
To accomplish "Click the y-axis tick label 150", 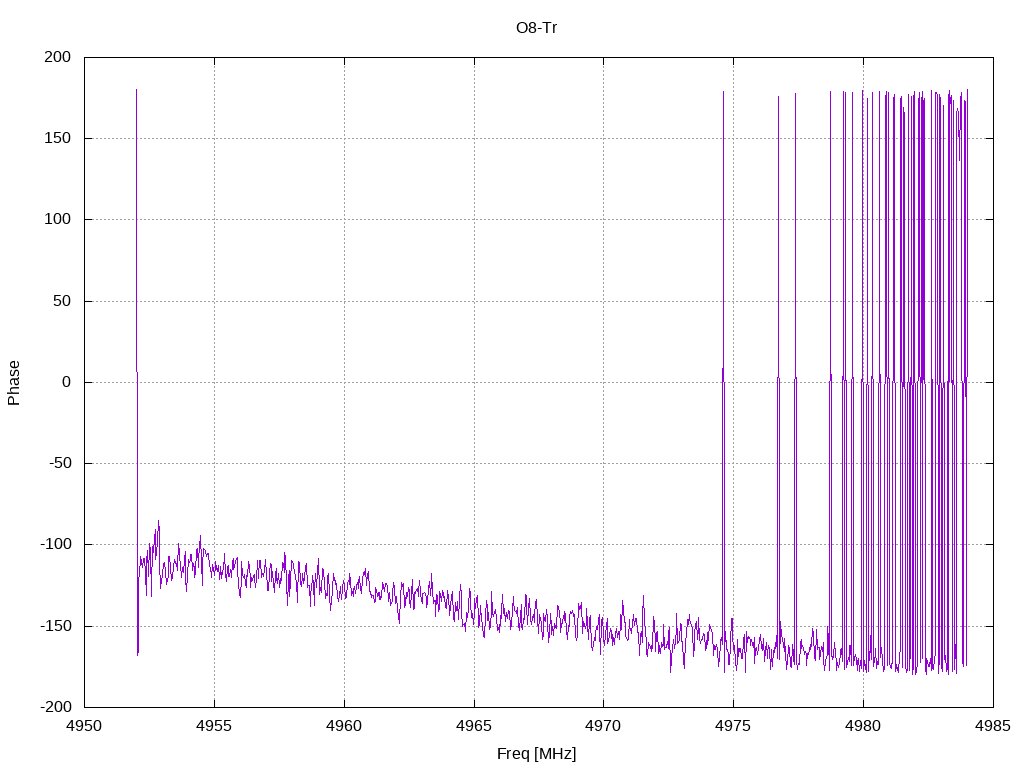I will pyautogui.click(x=57, y=138).
